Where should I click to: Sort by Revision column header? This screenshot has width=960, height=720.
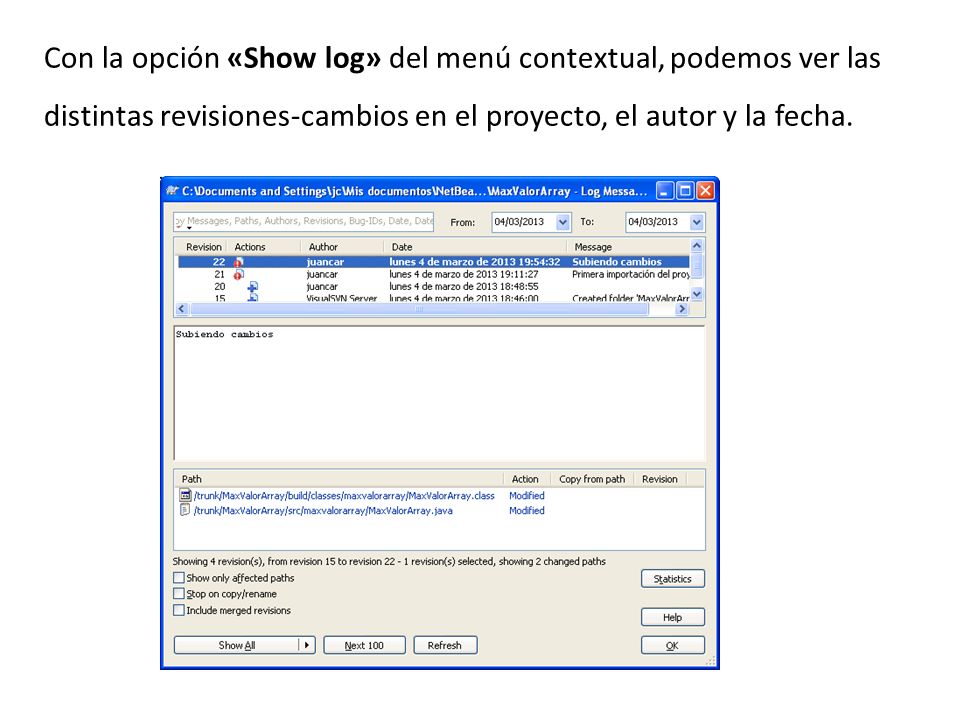[x=203, y=247]
